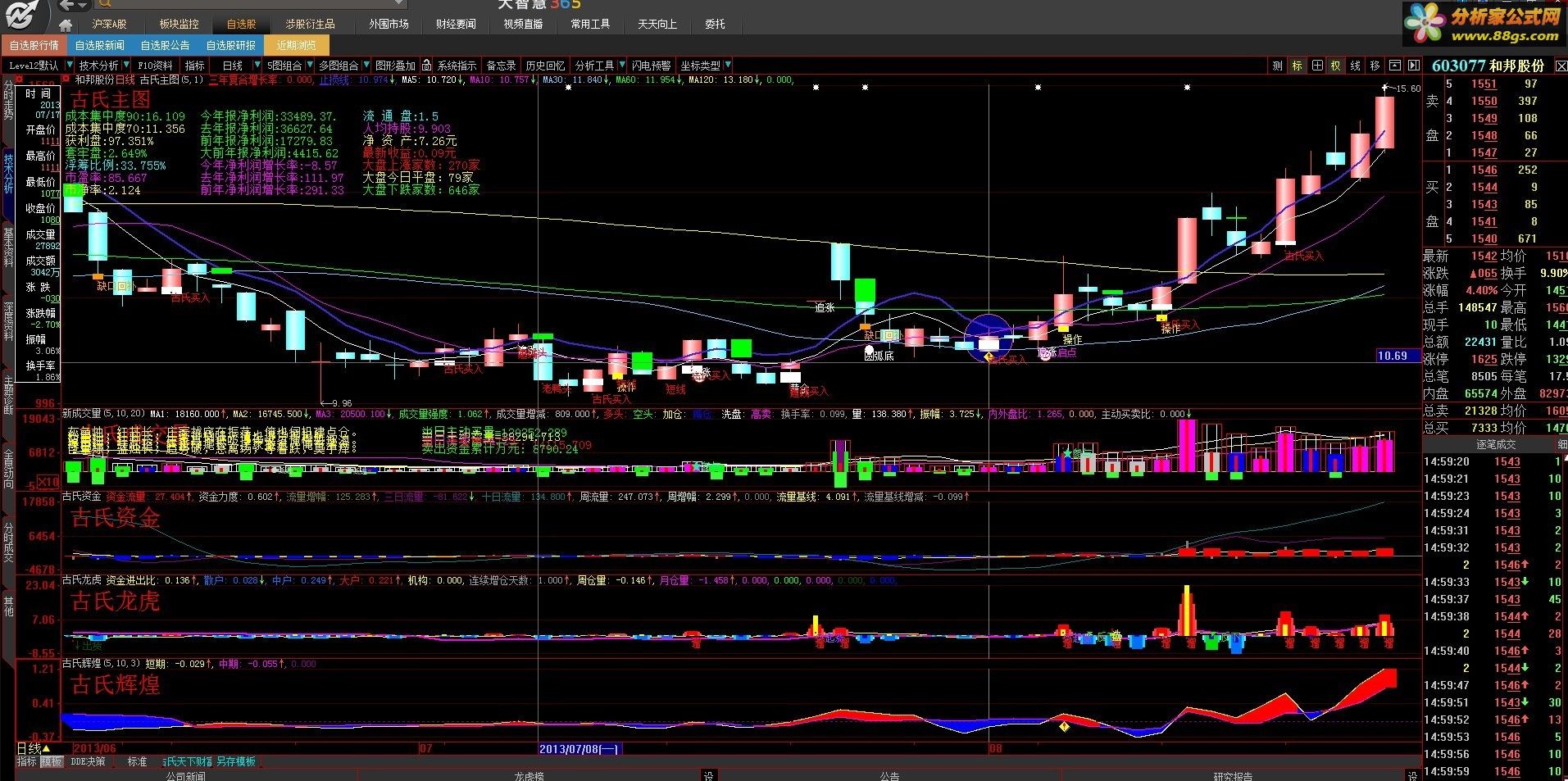Screen dimensions: 1568x781
Task: Select the 技术分析 left sidebar tab
Action: click(8, 172)
